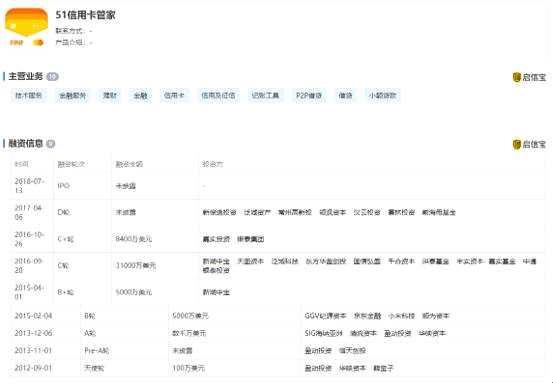553x385 pixels.
Task: Open investor 嘉实基金 in C轮 row
Action: [502, 261]
